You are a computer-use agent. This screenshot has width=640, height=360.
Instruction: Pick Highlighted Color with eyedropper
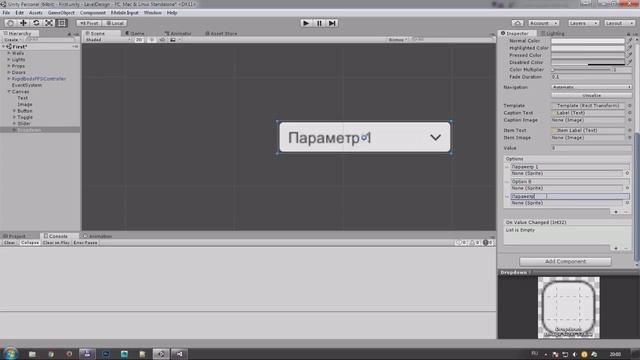tap(629, 48)
